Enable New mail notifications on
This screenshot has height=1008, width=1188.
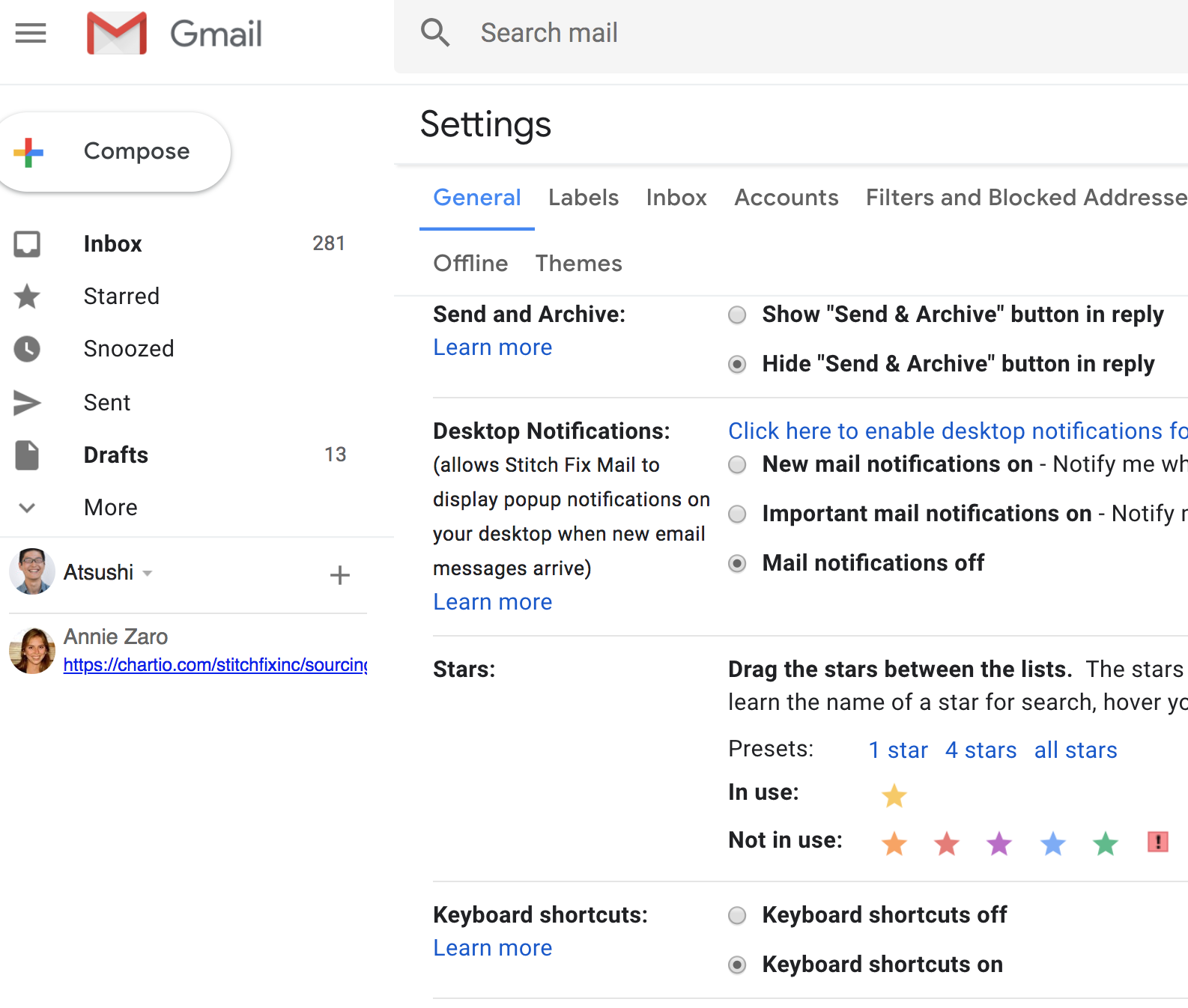click(x=737, y=464)
